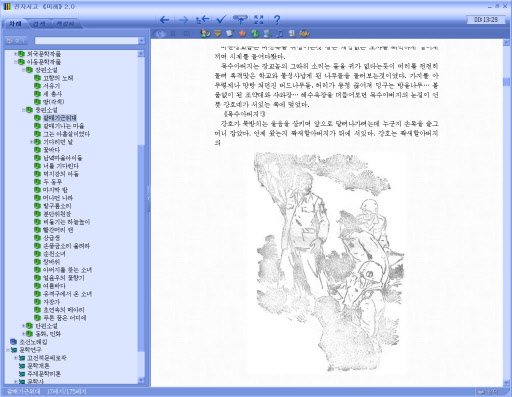Go forward with the right arrow button
The image size is (512, 397).
pos(183,20)
